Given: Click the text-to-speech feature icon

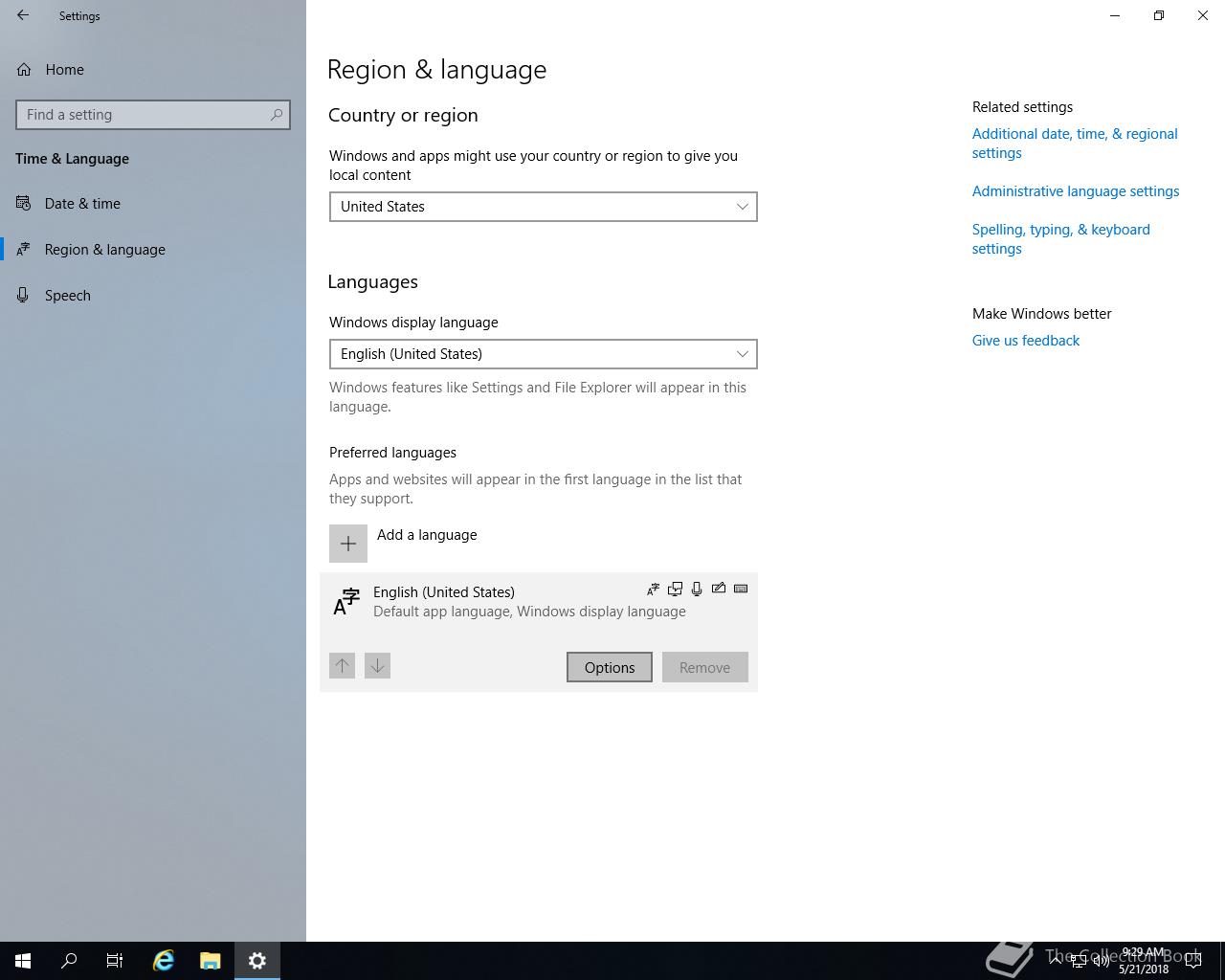Looking at the screenshot, I should click(675, 589).
